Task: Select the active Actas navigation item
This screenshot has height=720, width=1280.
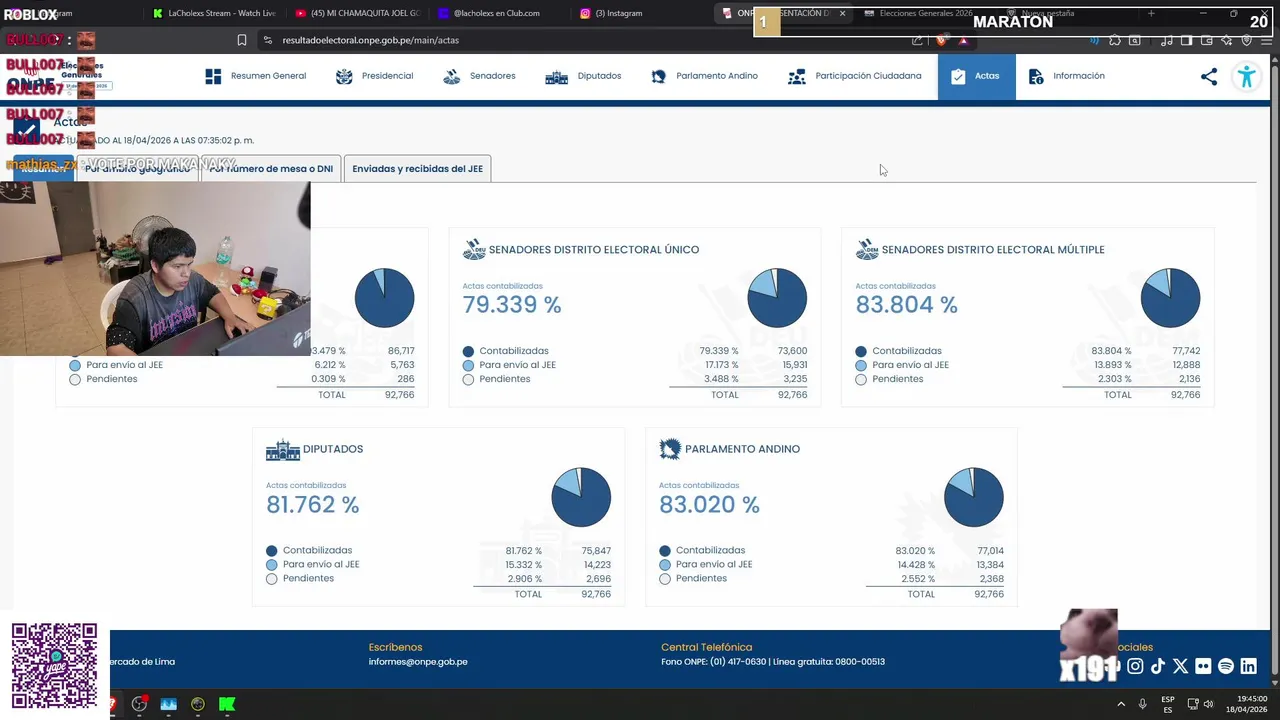Action: [976, 76]
